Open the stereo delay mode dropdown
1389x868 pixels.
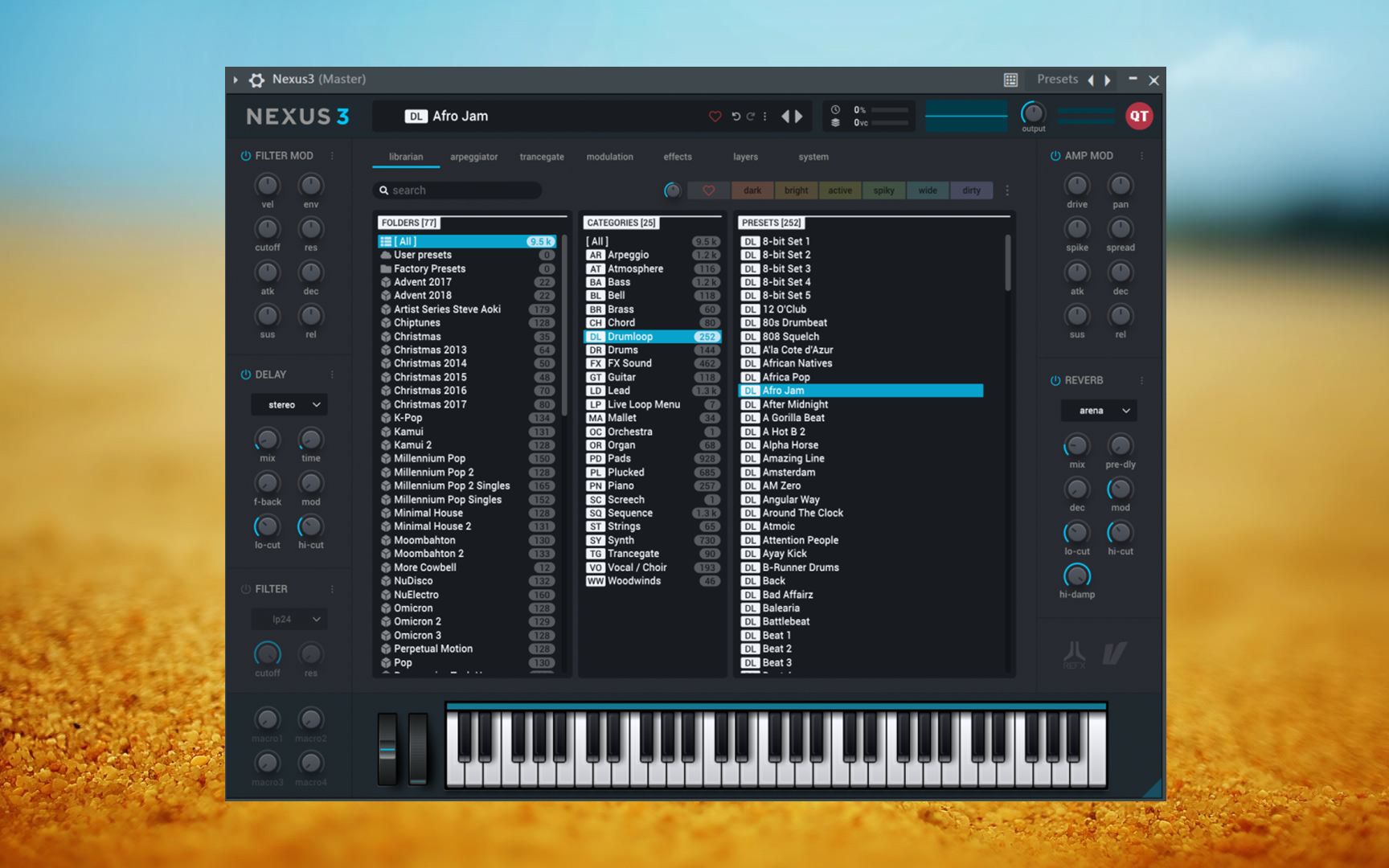pos(289,404)
